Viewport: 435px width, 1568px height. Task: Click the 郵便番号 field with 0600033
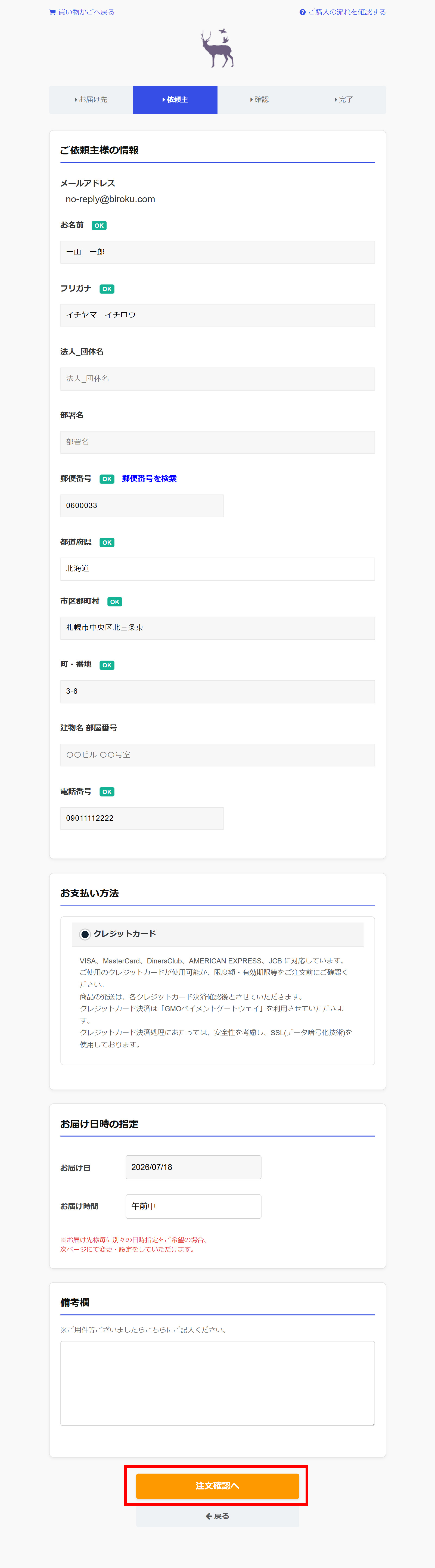point(142,506)
